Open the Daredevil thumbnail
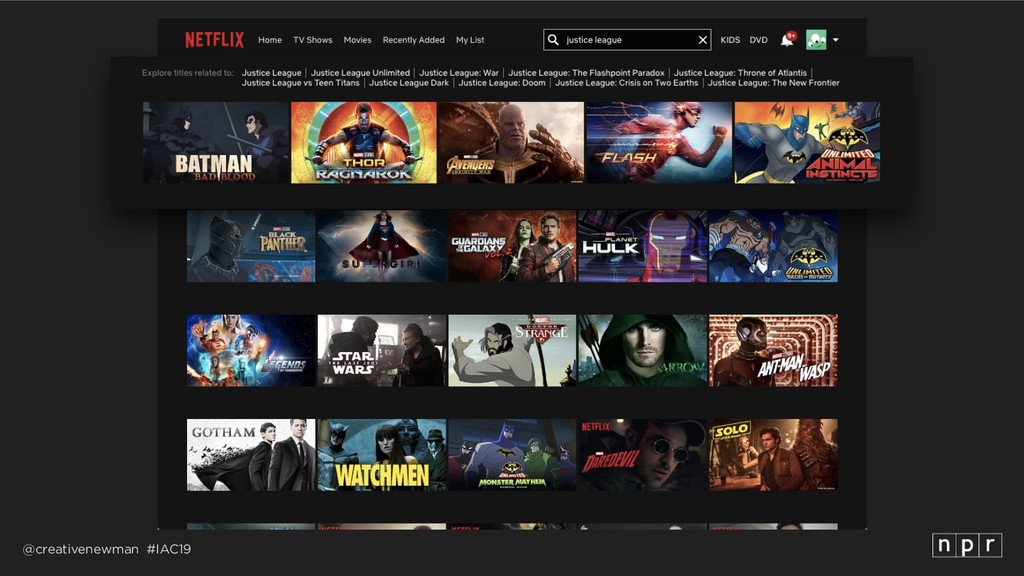This screenshot has width=1024, height=576. [643, 455]
